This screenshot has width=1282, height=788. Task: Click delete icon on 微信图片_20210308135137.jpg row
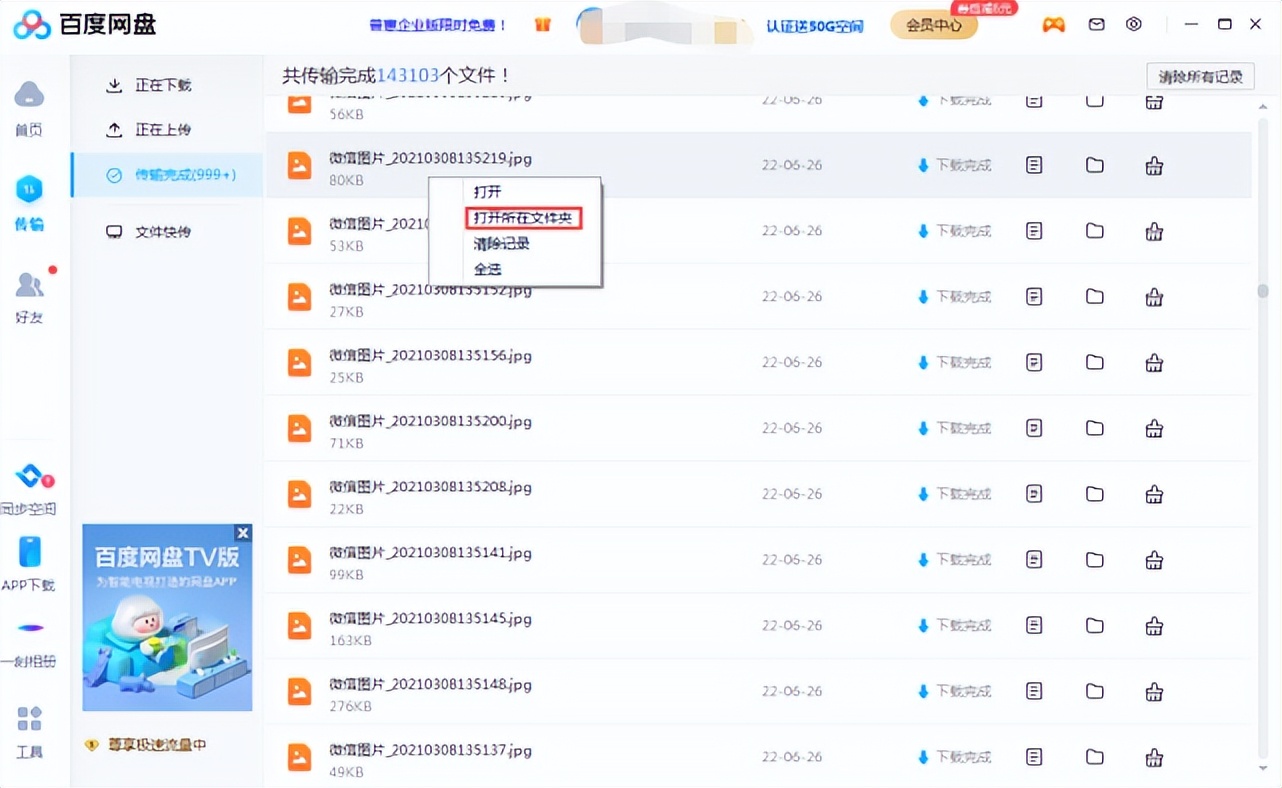click(1154, 757)
